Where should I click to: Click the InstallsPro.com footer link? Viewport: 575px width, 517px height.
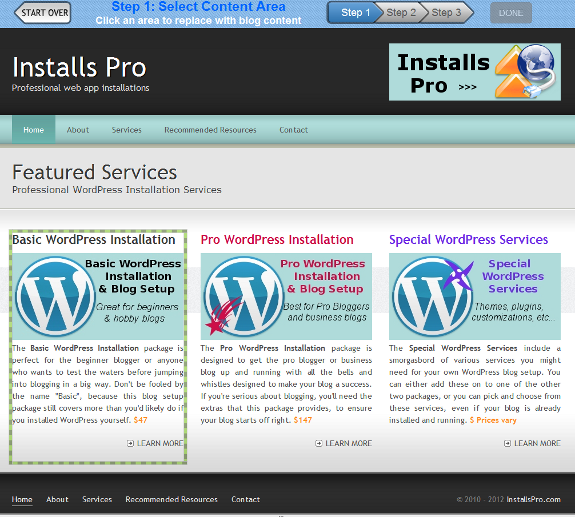pyautogui.click(x=534, y=499)
